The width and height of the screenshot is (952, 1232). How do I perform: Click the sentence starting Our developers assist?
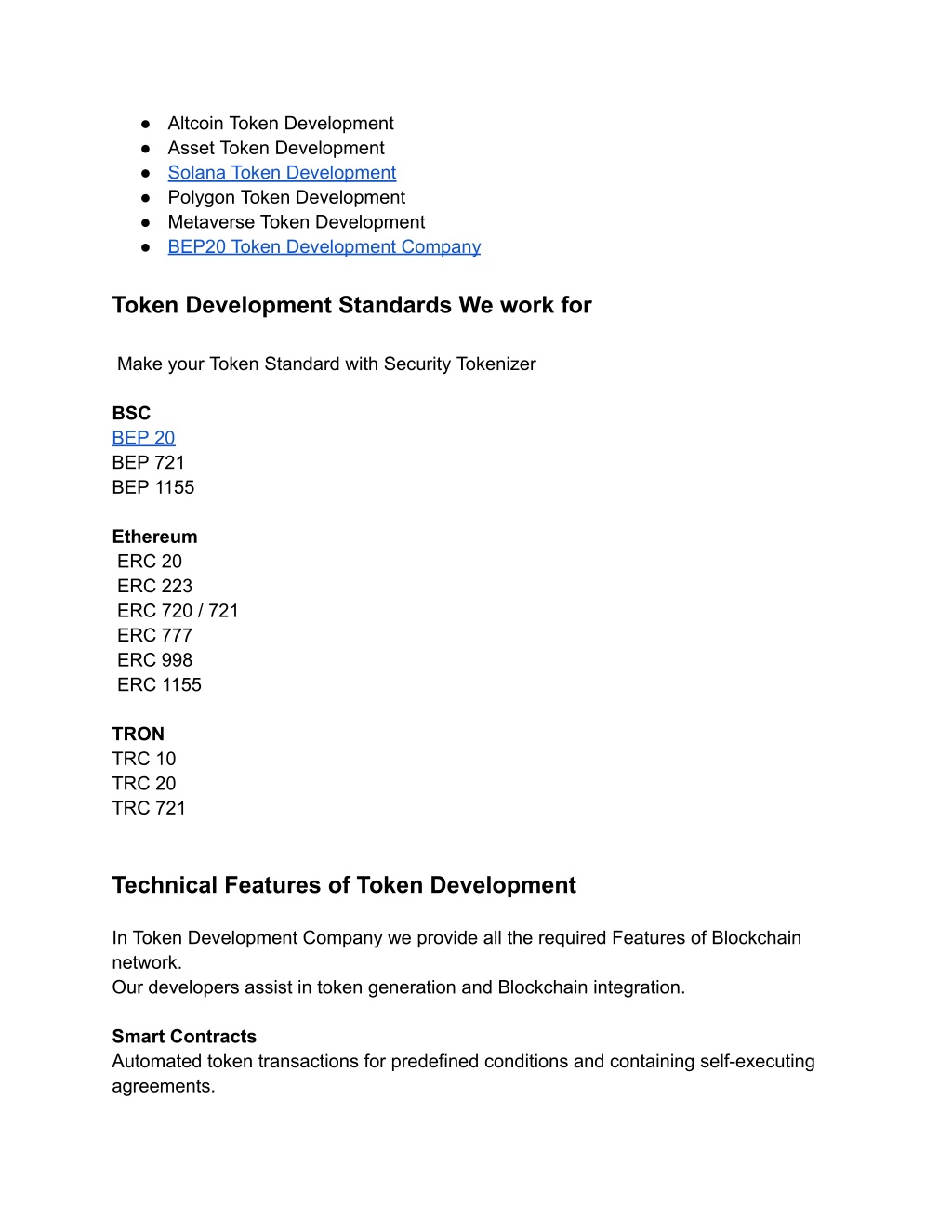tap(399, 987)
